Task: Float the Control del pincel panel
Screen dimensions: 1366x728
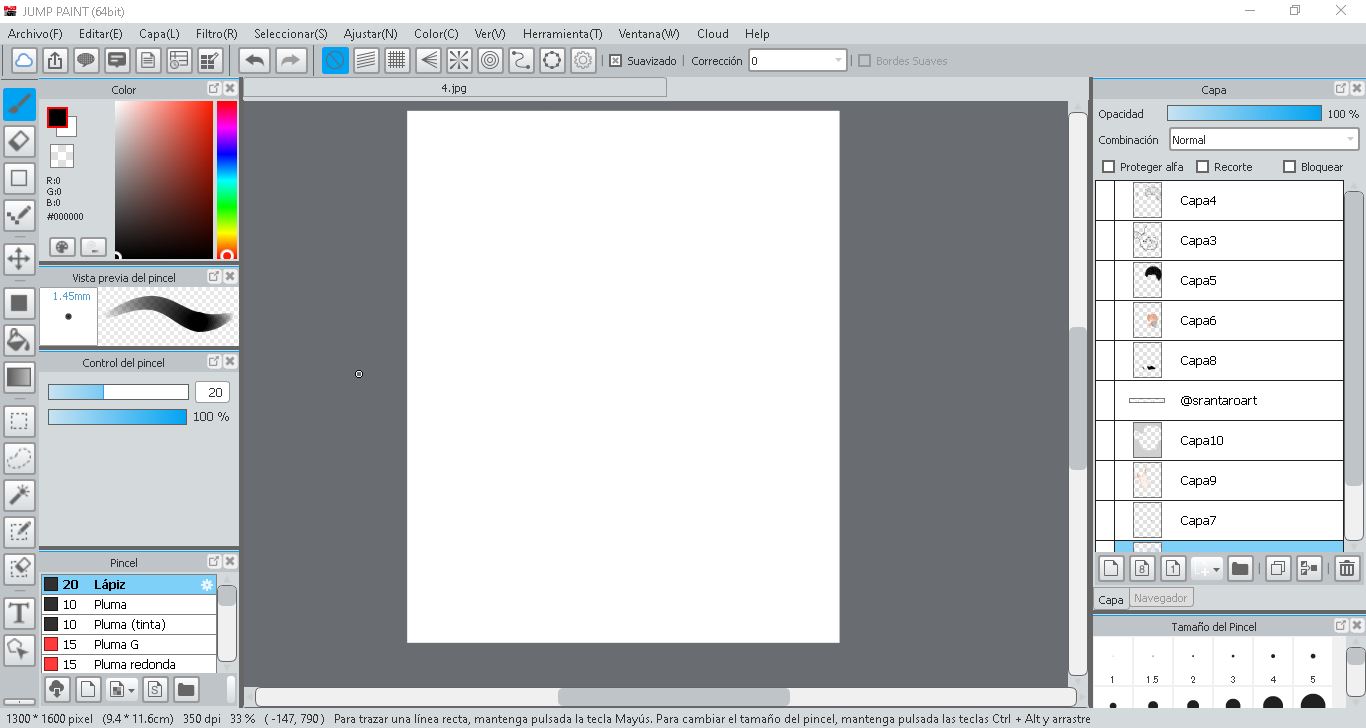Action: click(x=214, y=361)
